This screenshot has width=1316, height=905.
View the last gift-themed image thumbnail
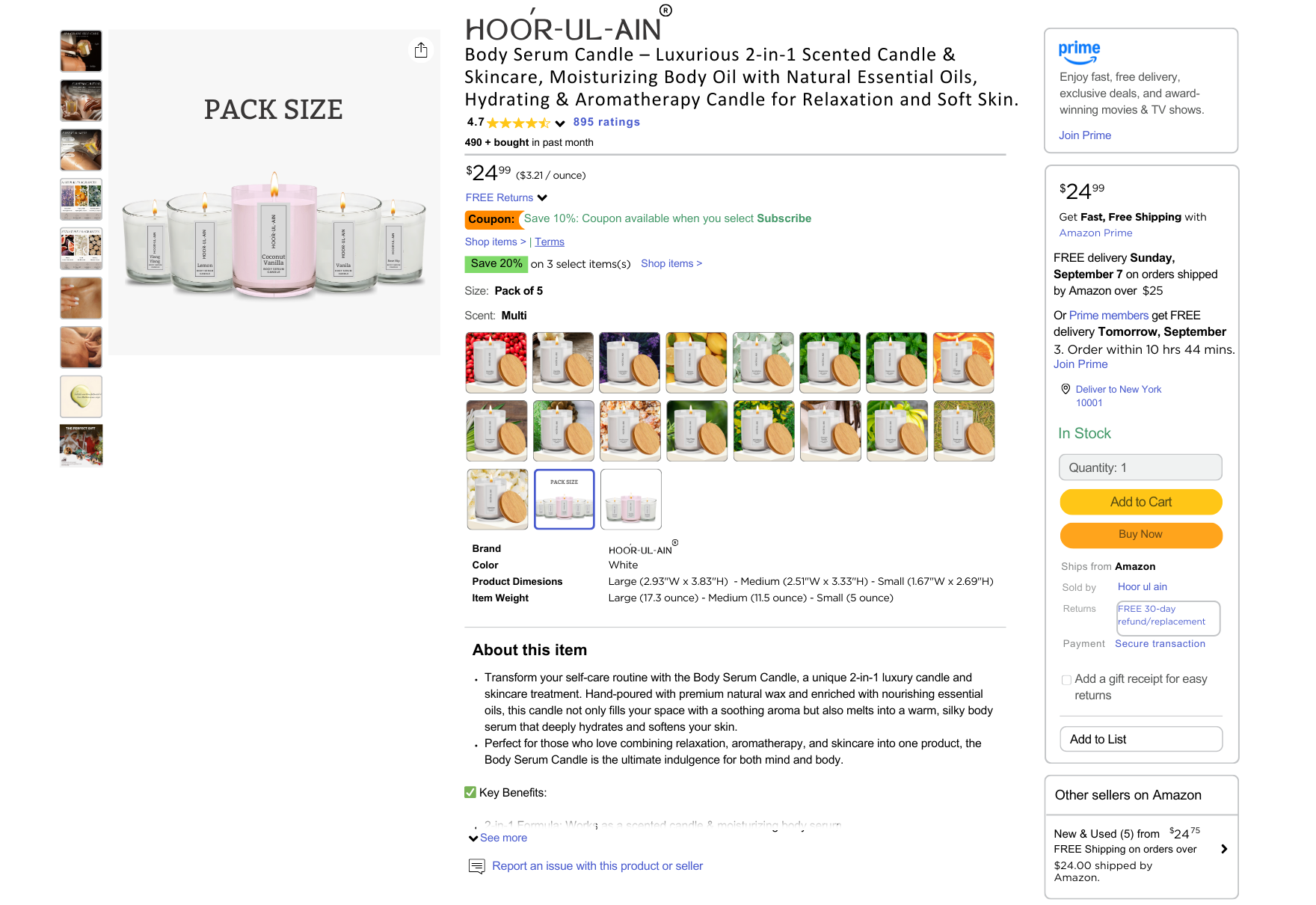click(x=81, y=445)
